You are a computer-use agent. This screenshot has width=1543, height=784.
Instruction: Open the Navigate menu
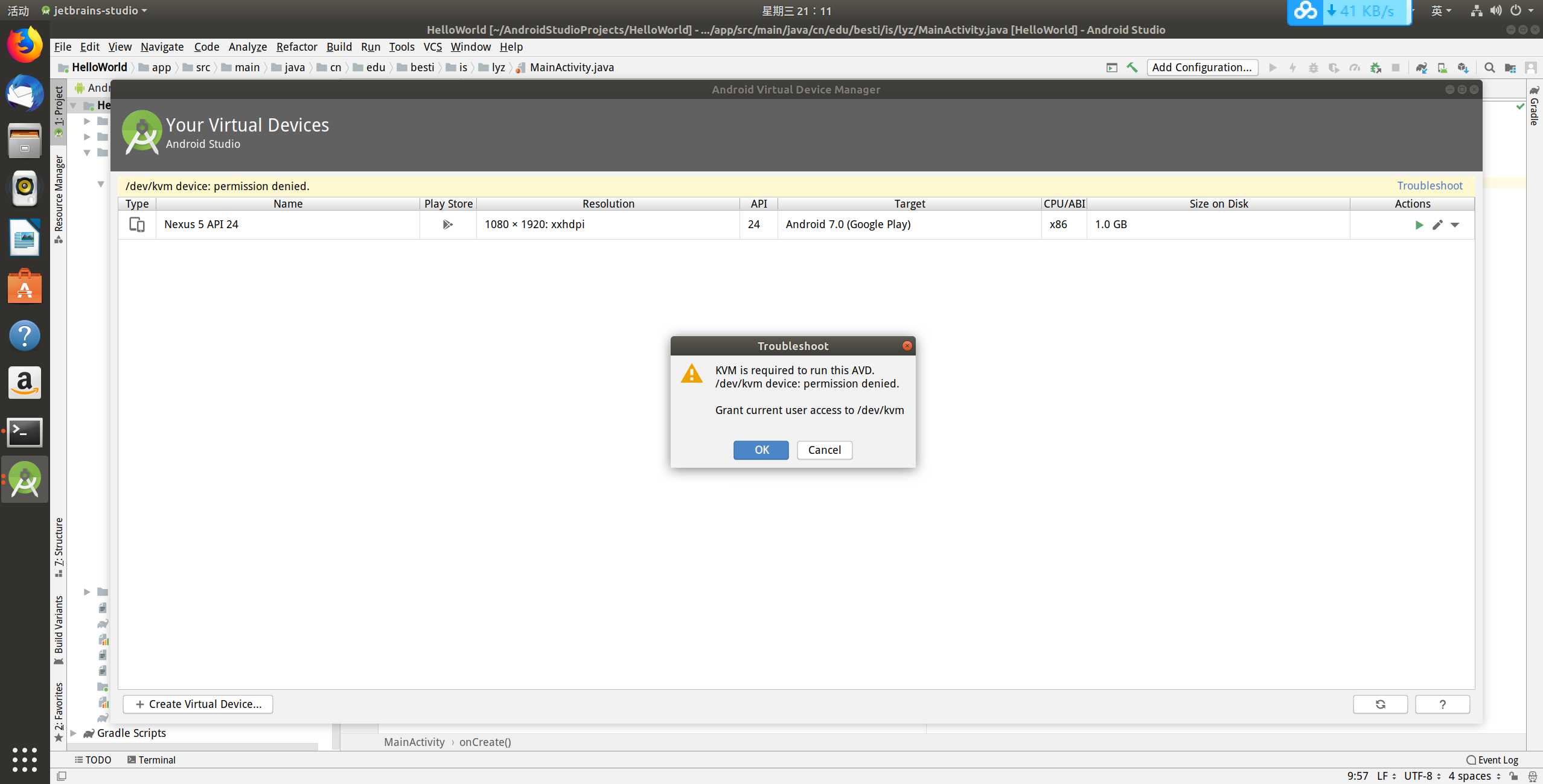[x=162, y=47]
